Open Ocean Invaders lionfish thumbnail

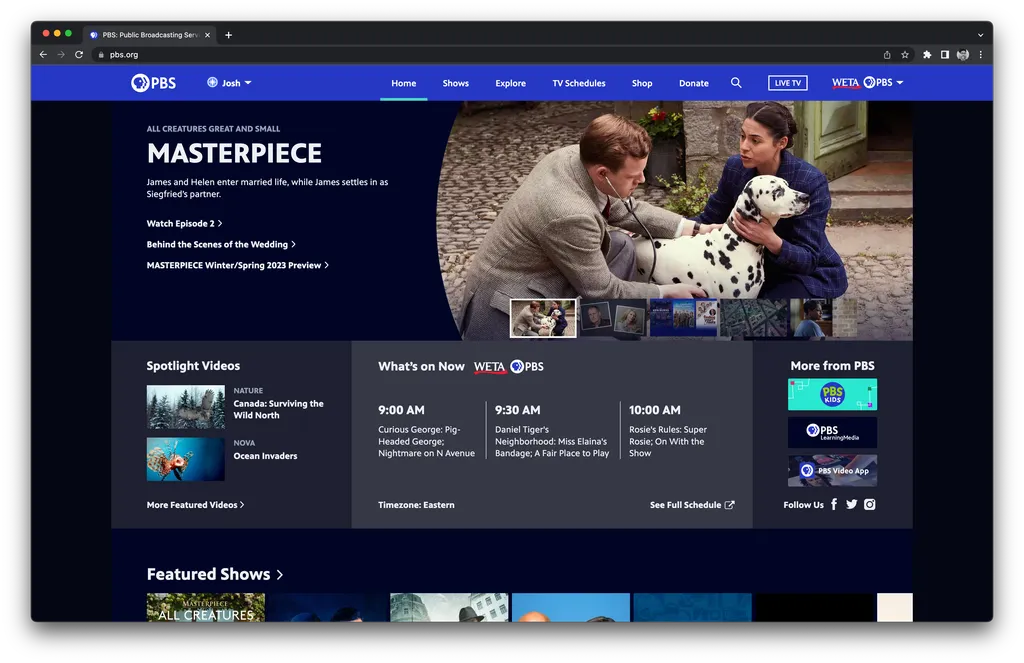185,459
